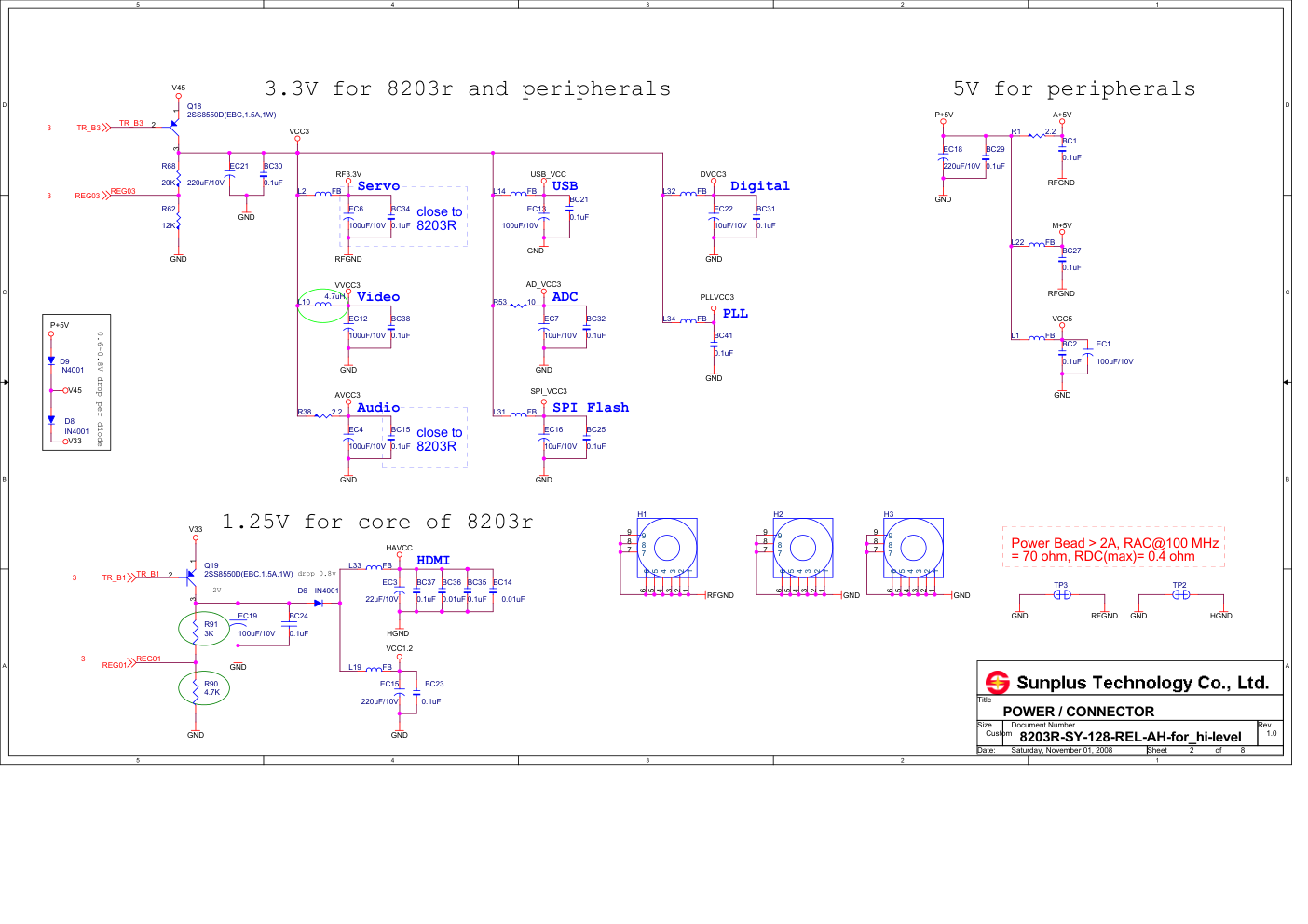Click the date "Saturday, November 01, 2008"

(1061, 750)
